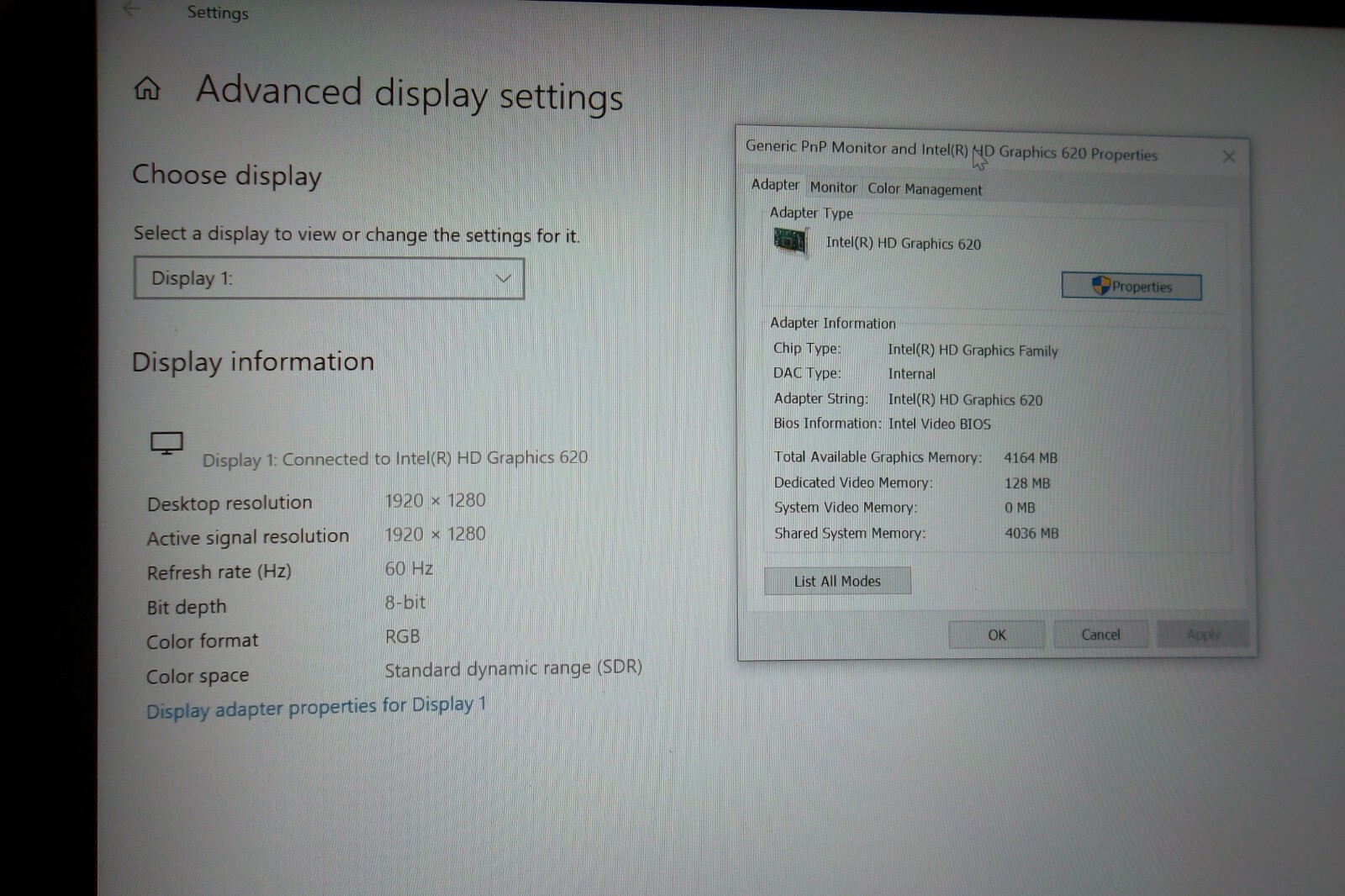Click the DAC Type value Internal
Viewport: 1345px width, 896px height.
tap(911, 373)
